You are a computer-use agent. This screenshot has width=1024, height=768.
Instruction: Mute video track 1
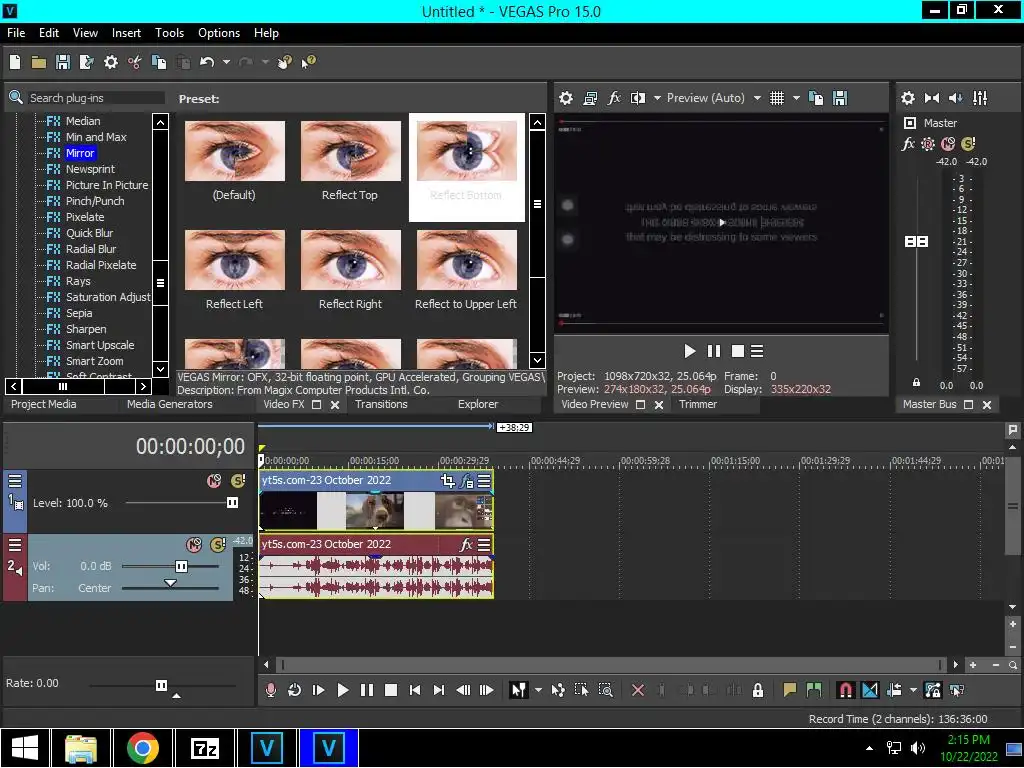pos(214,481)
